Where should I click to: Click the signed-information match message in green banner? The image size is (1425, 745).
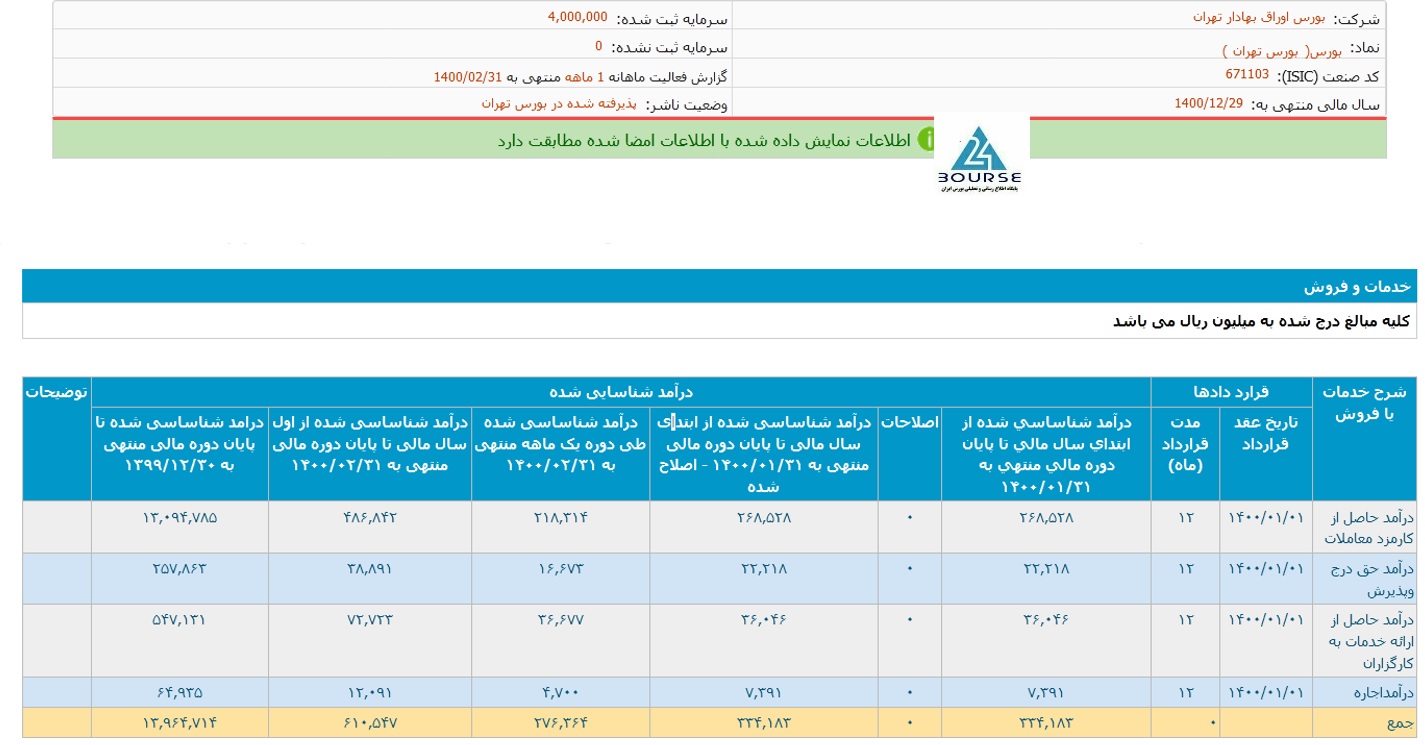(705, 140)
